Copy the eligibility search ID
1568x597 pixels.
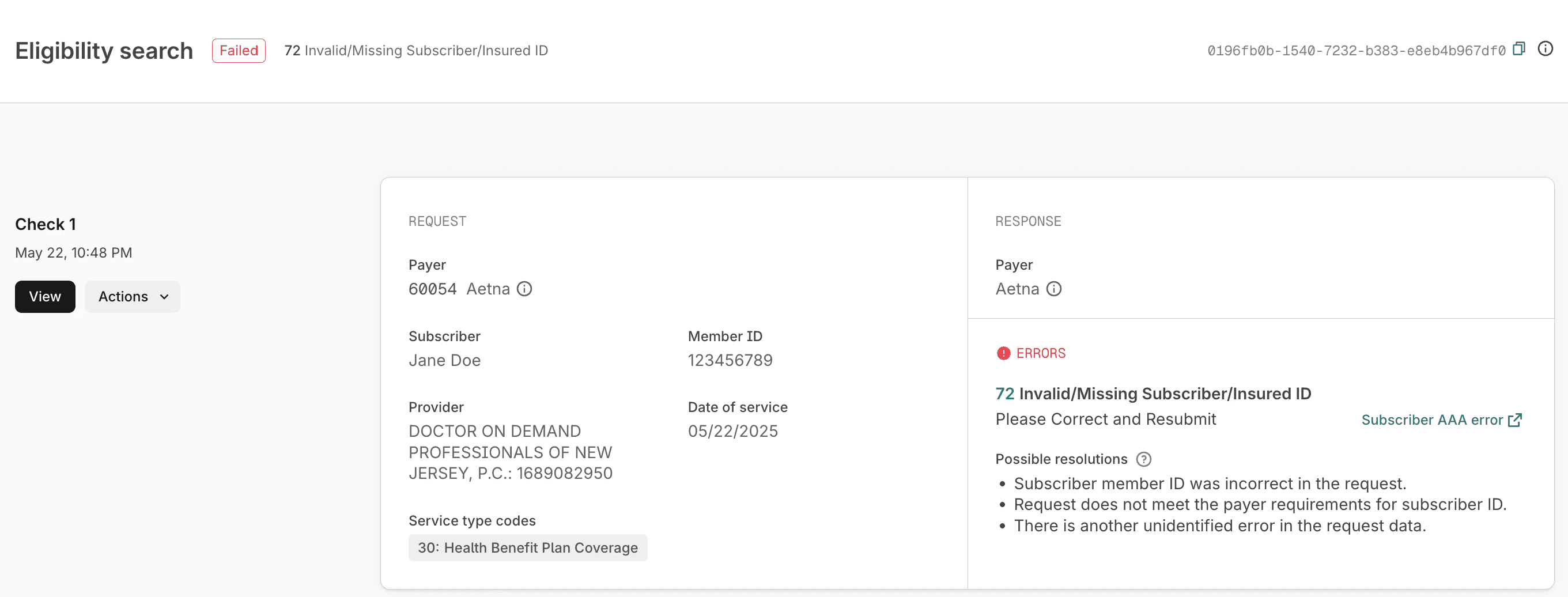point(1518,48)
